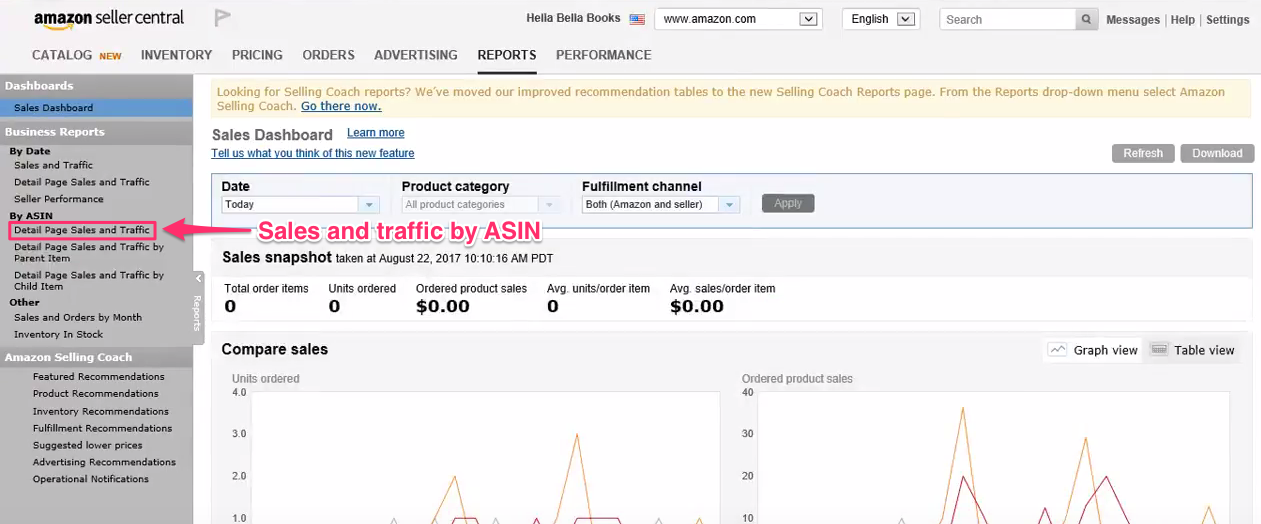Image resolution: width=1261 pixels, height=524 pixels.
Task: Click the Go there now link
Action: tap(341, 106)
